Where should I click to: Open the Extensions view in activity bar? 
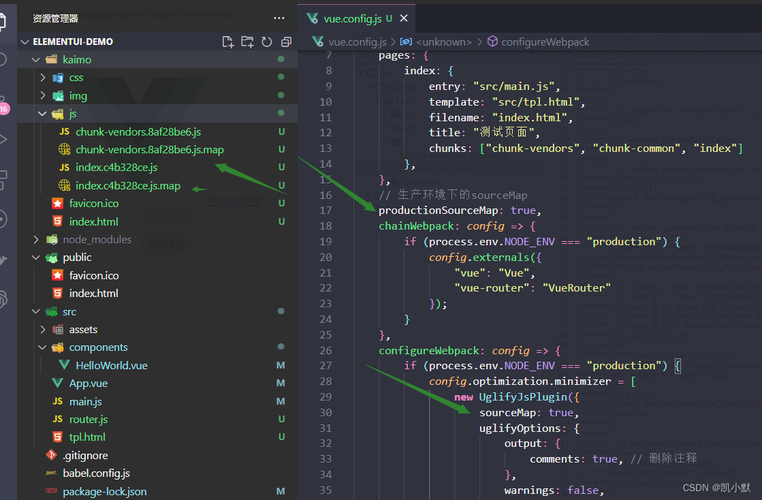(x=4, y=180)
